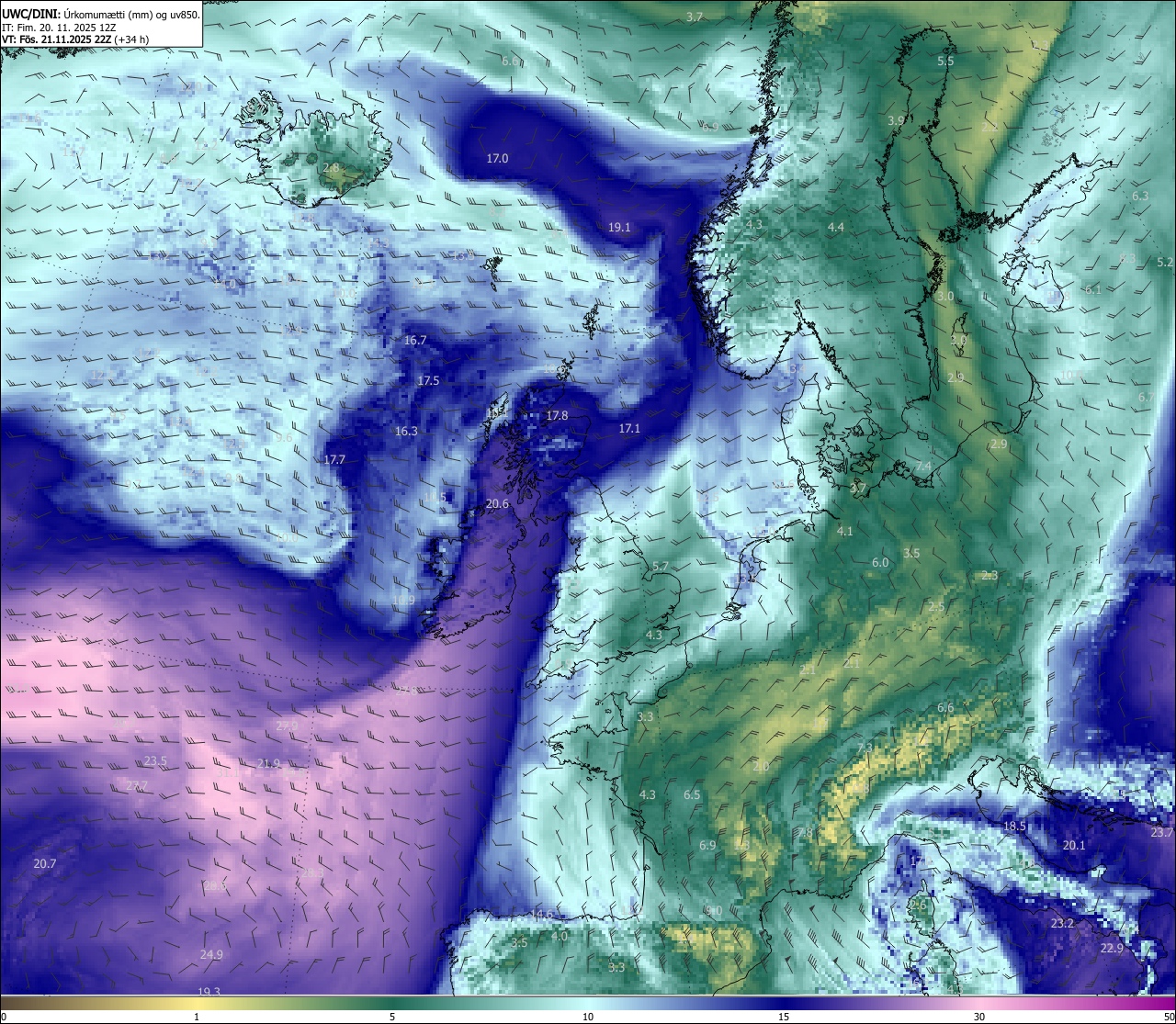Click the 6.5 value over France
Screen dimensions: 1176x1024
[692, 795]
